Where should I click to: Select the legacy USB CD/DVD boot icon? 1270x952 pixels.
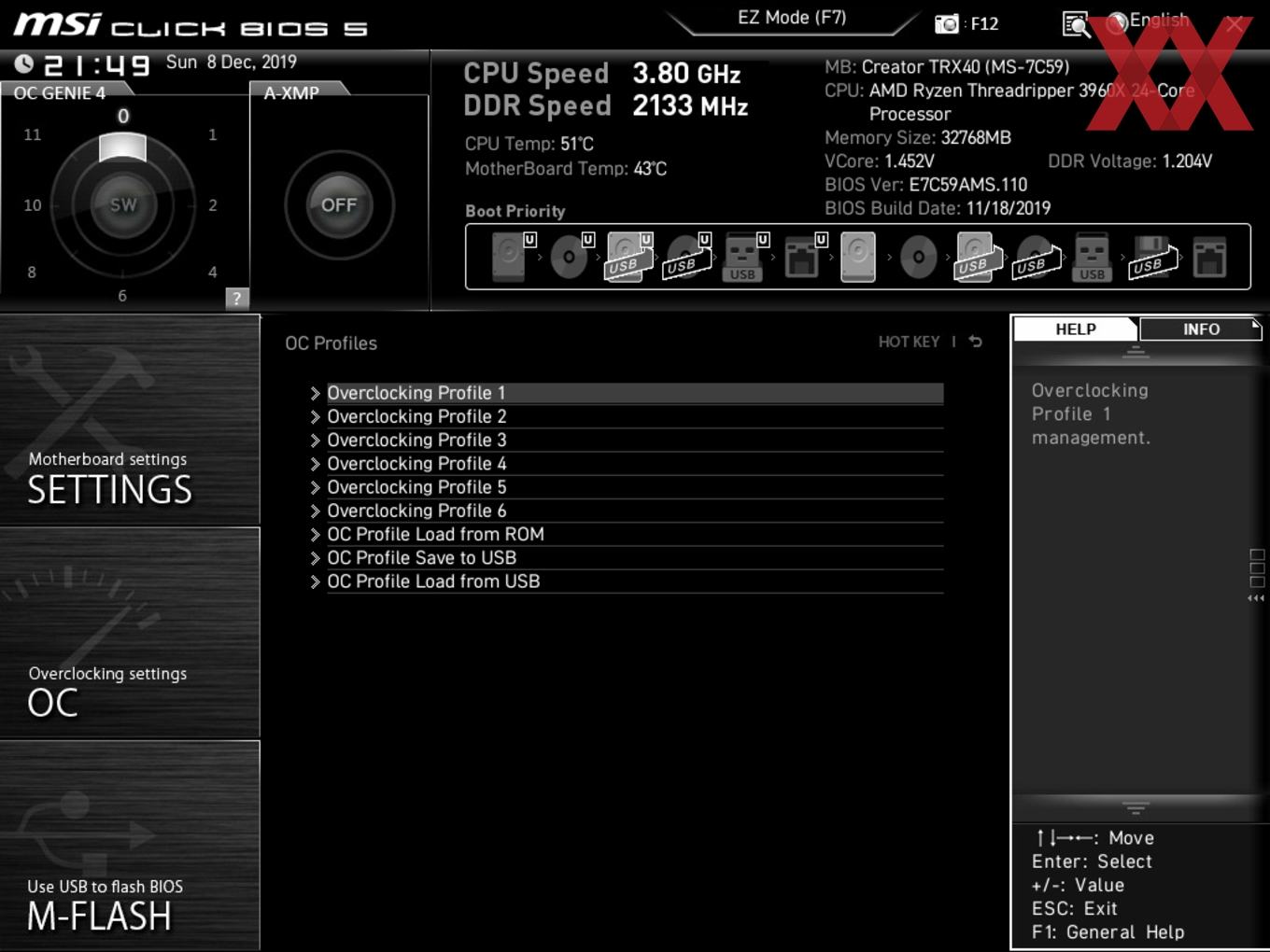pos(1036,257)
